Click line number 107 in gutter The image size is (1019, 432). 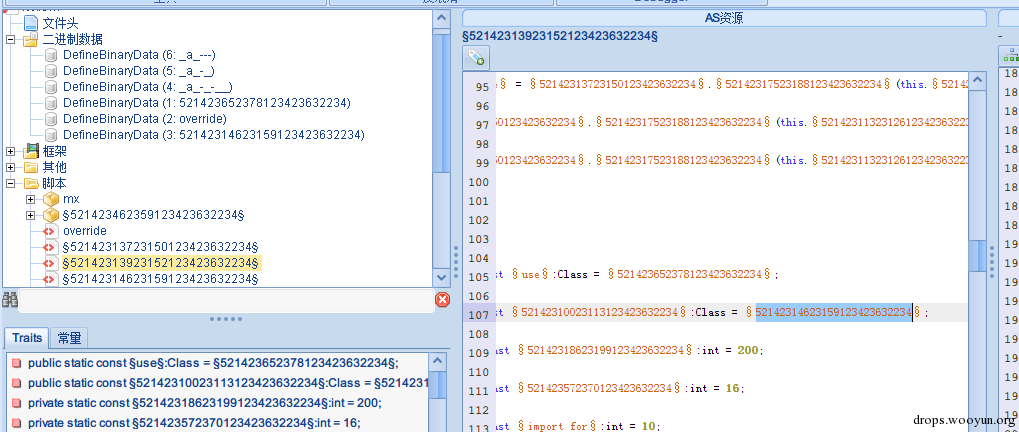pyautogui.click(x=479, y=314)
